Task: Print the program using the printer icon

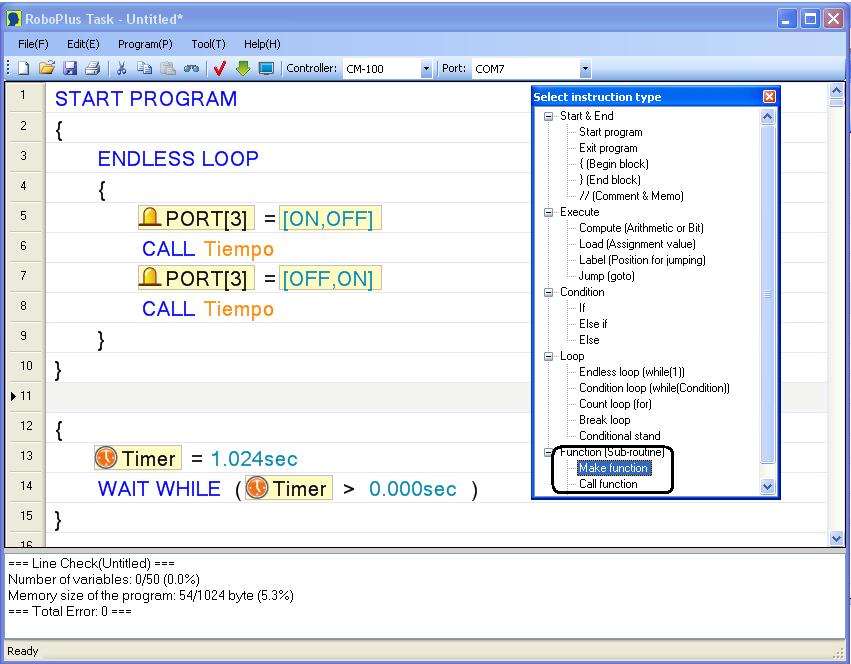Action: [x=93, y=68]
